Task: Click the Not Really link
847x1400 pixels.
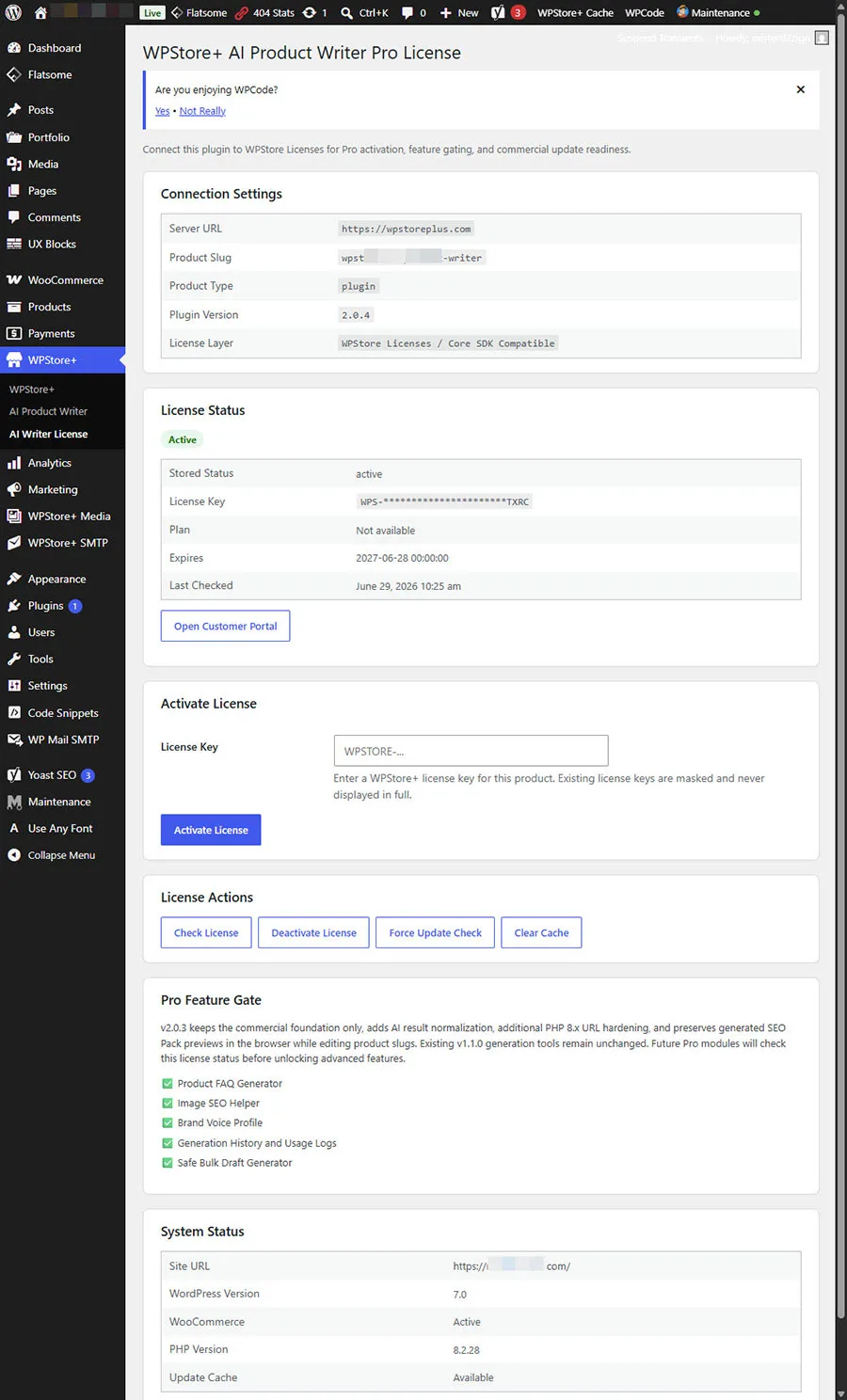Action: (x=202, y=111)
